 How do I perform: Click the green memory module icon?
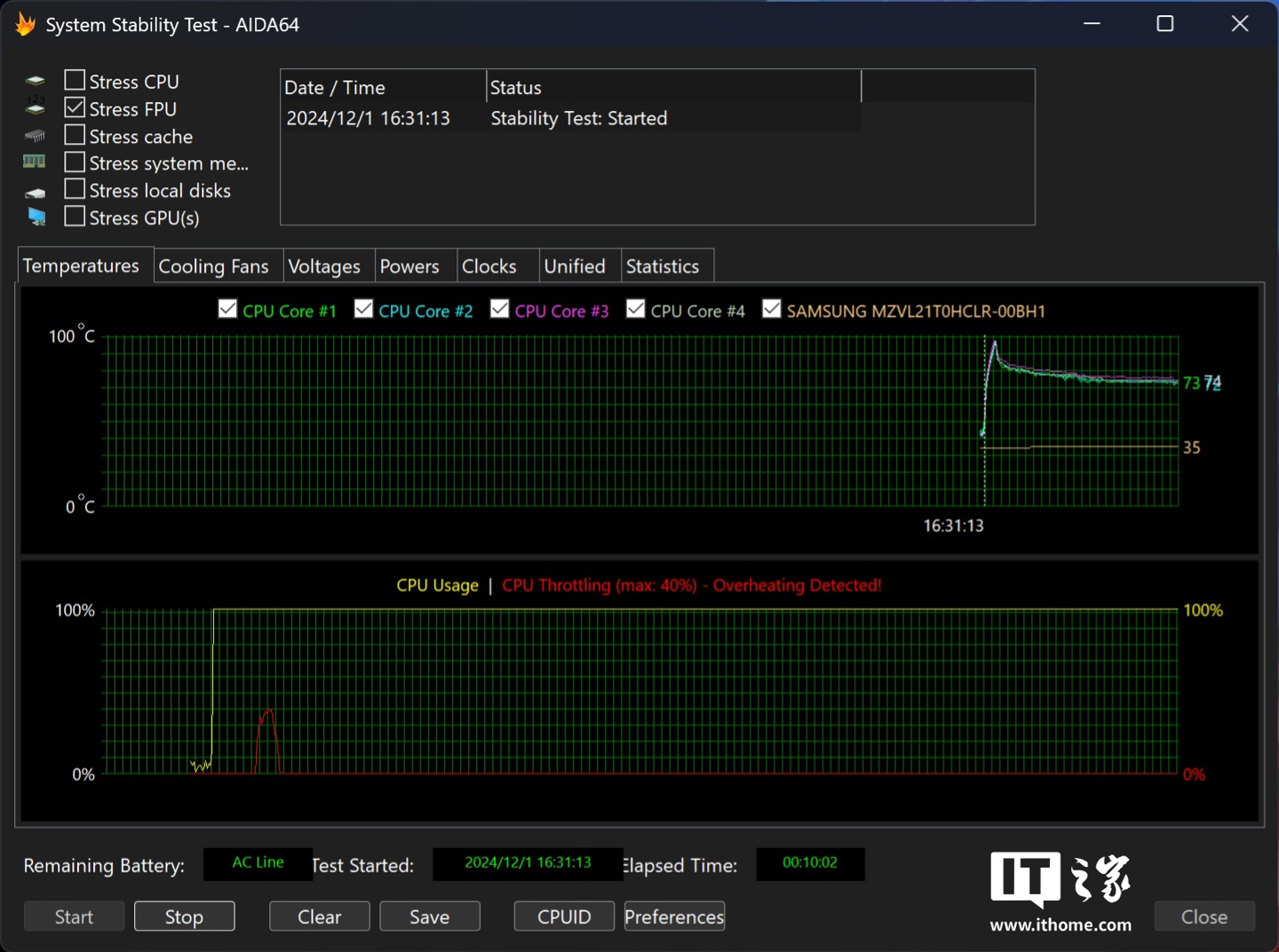pos(35,162)
